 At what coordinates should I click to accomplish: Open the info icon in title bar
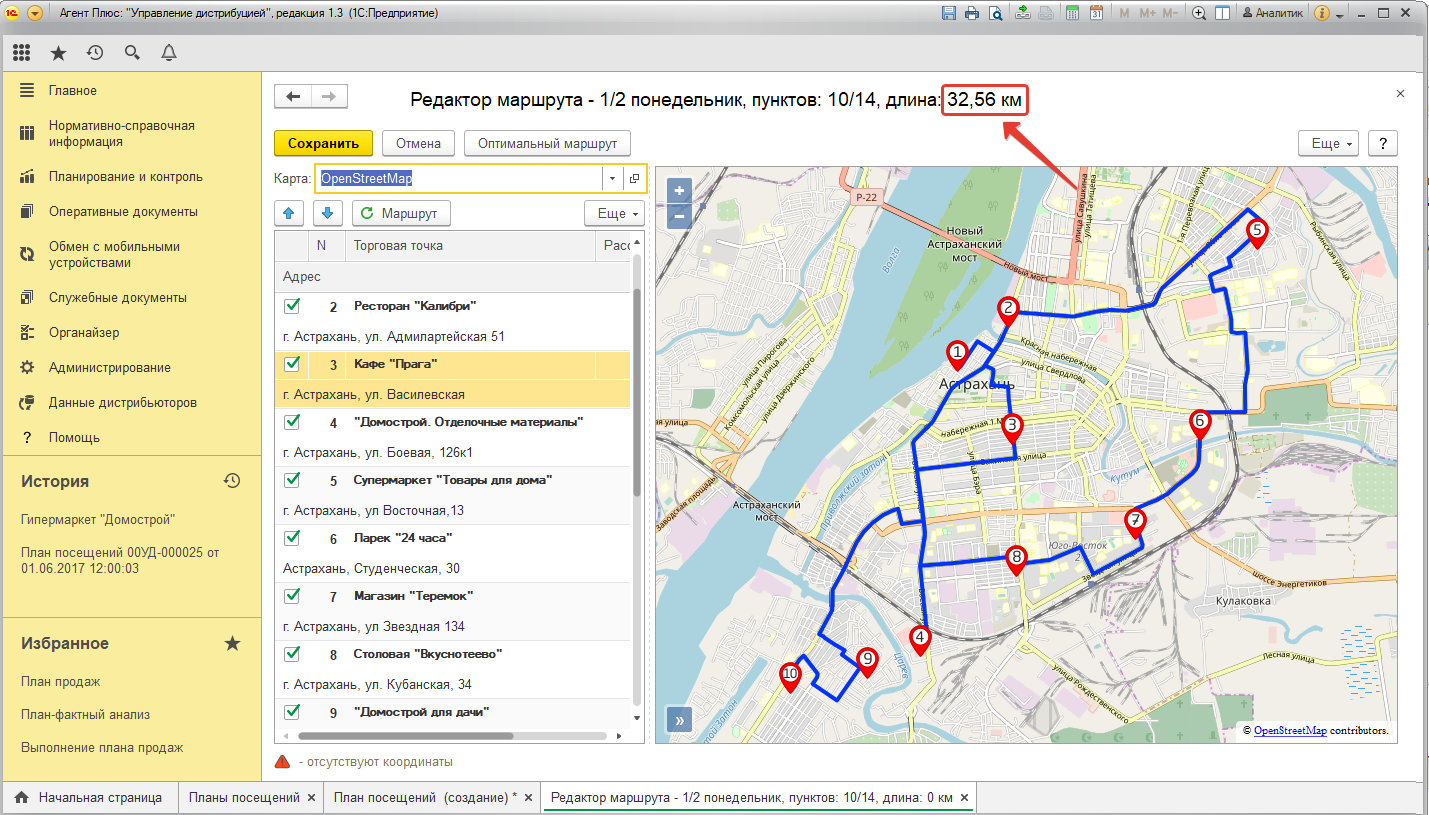pos(1321,13)
